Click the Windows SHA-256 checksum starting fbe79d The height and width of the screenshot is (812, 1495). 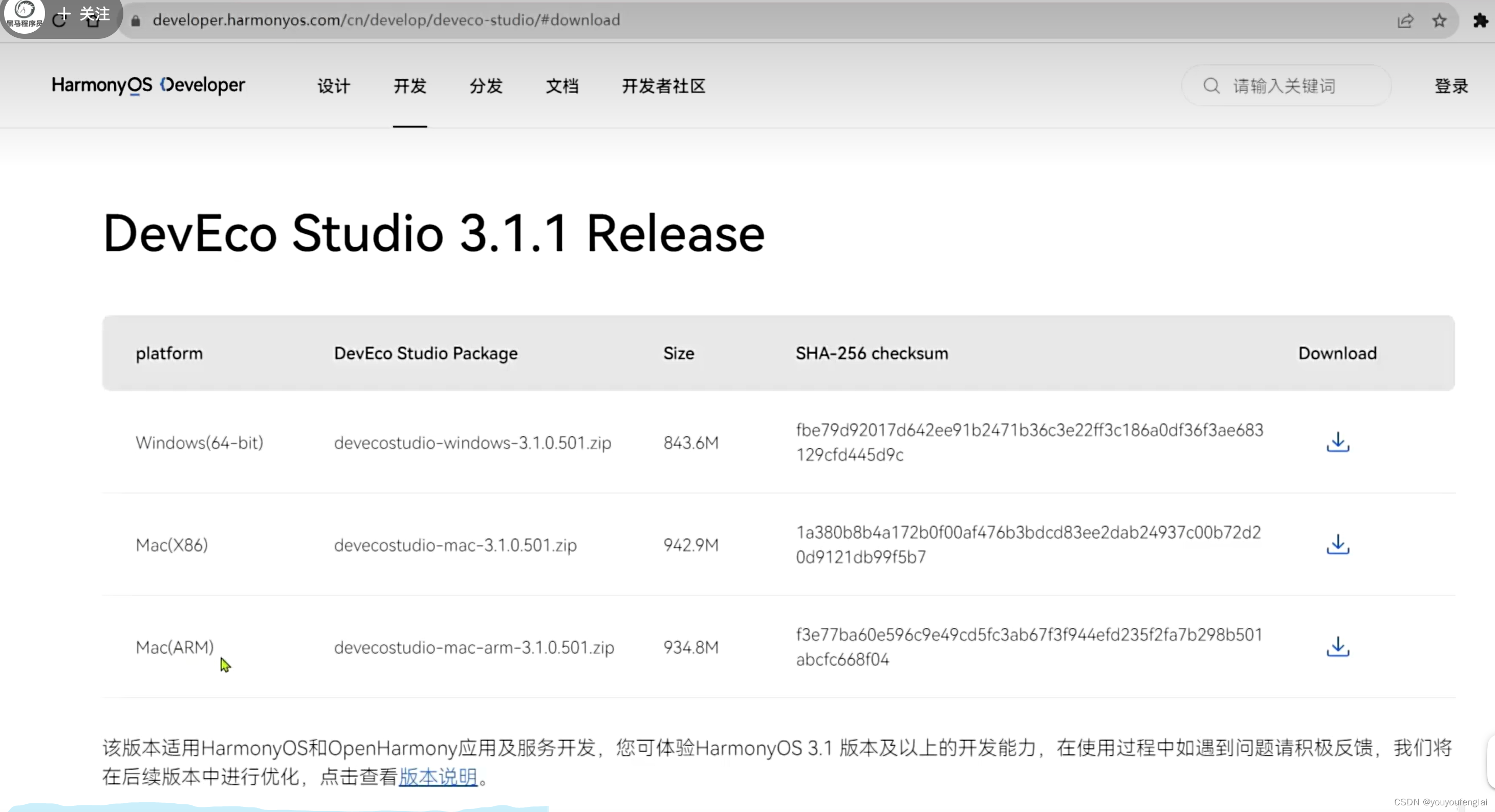(x=1029, y=442)
